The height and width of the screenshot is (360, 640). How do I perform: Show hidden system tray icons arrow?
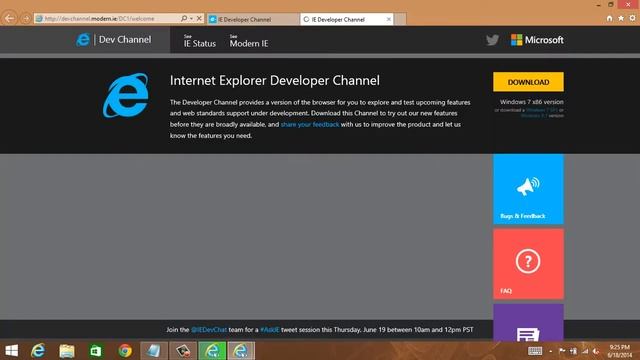551,351
